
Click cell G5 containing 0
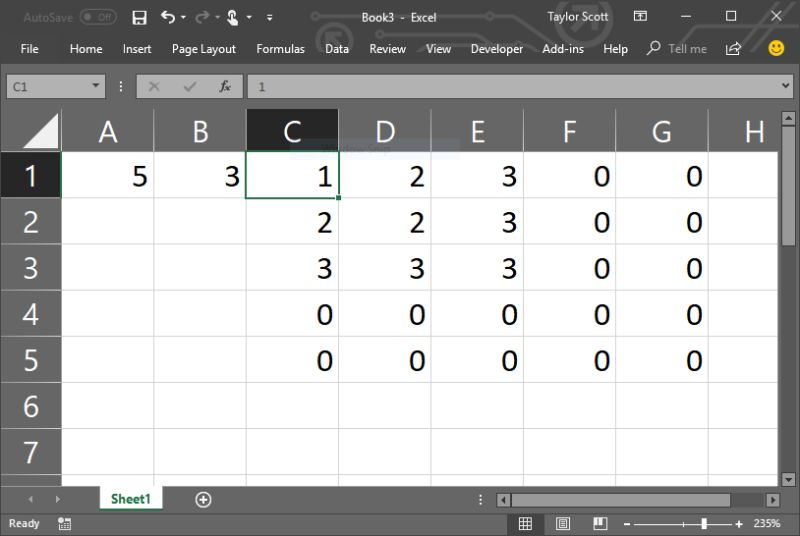tap(662, 360)
